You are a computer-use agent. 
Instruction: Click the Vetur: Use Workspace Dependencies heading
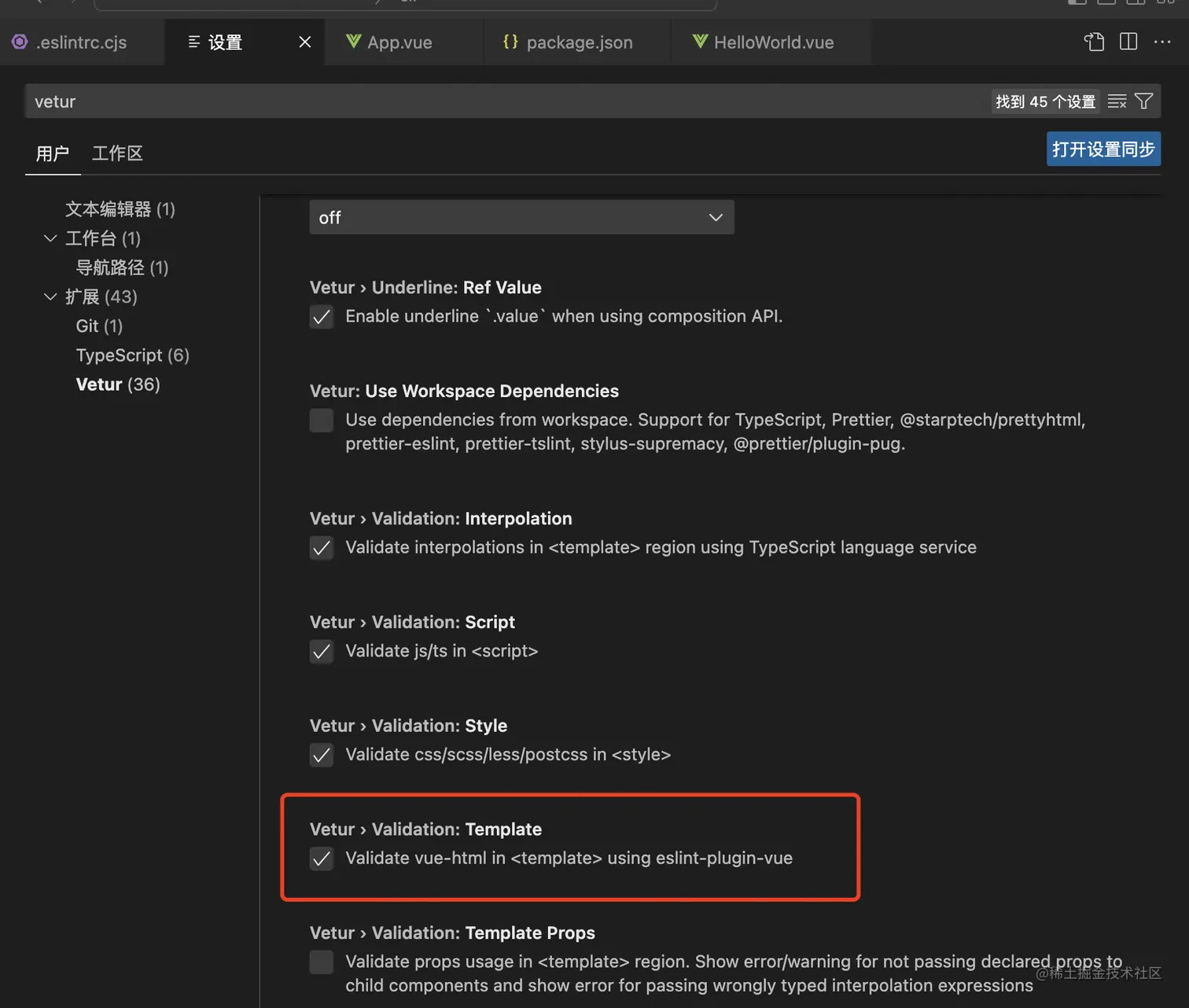(x=464, y=392)
